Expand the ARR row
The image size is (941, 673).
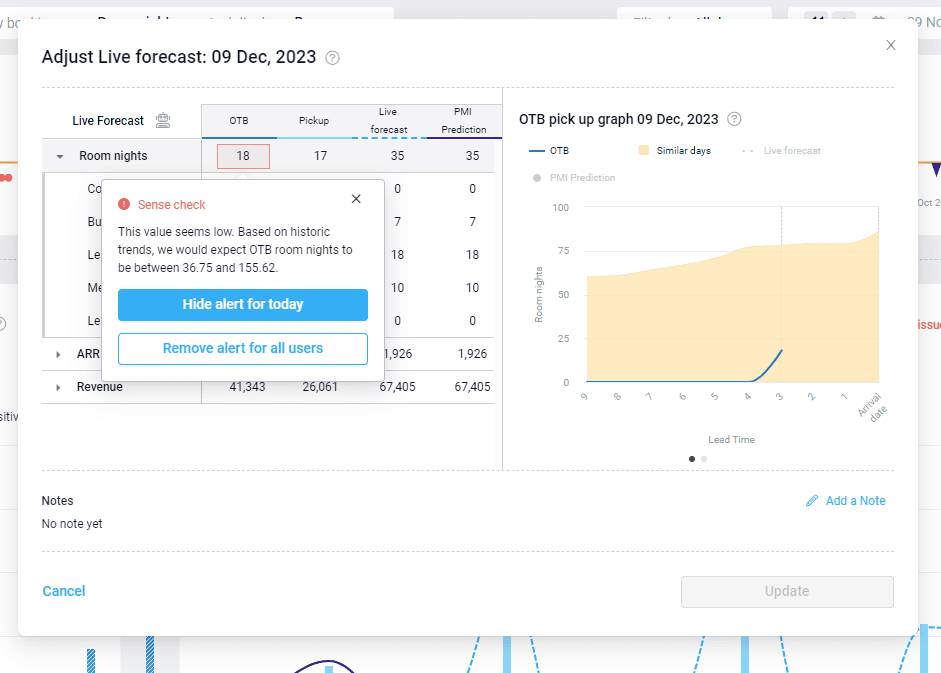59,354
